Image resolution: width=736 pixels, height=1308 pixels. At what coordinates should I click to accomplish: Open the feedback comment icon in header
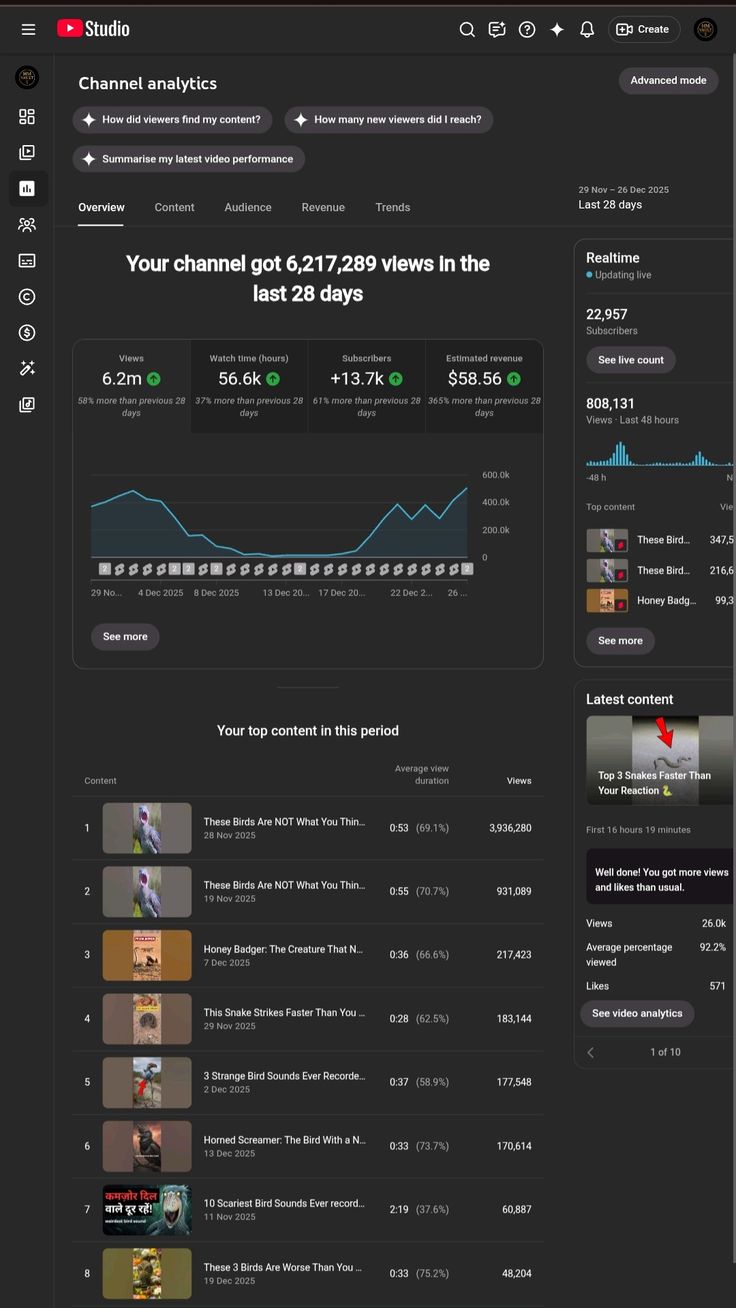pyautogui.click(x=497, y=30)
